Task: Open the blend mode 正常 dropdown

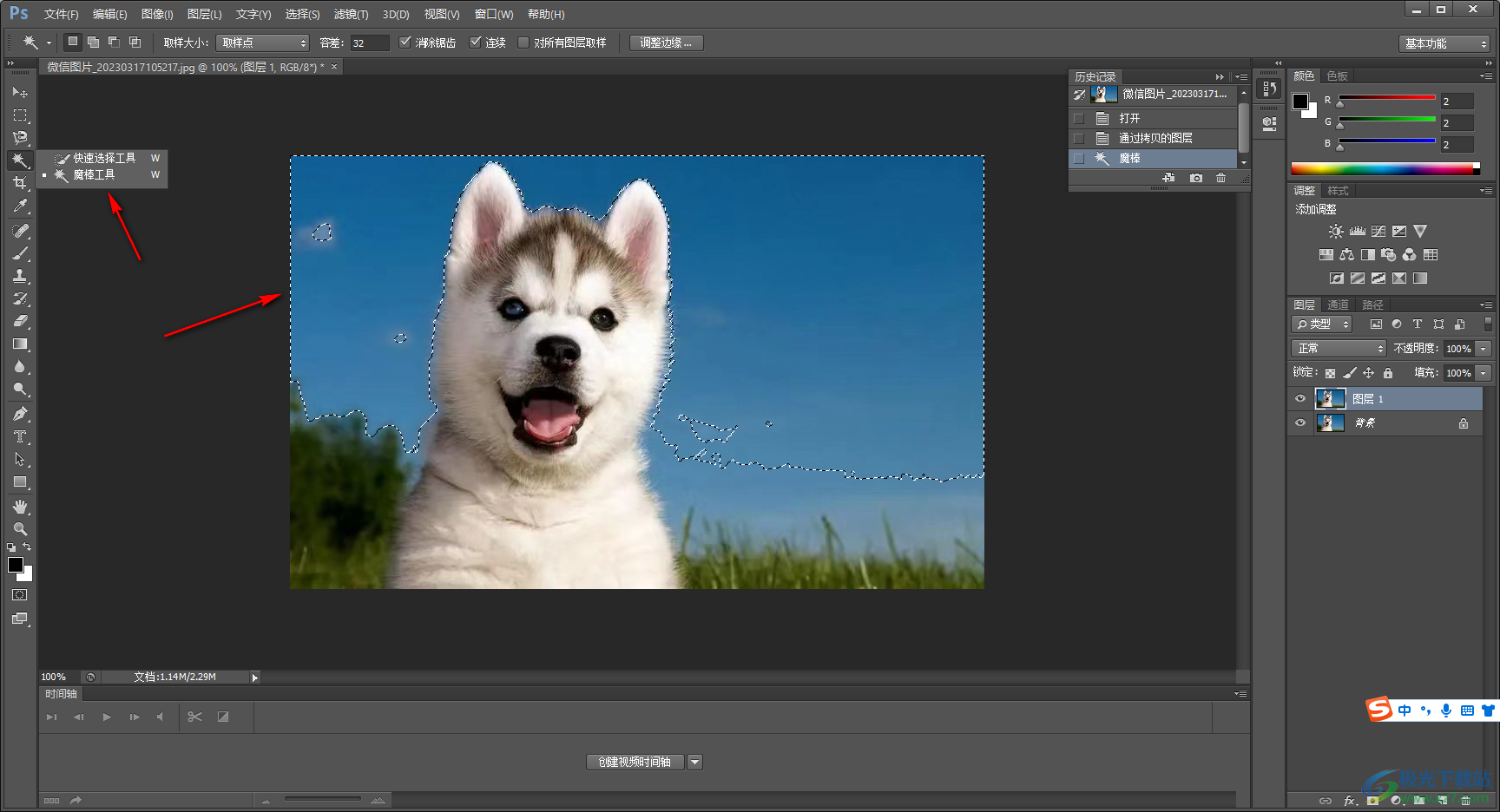Action: (1338, 348)
